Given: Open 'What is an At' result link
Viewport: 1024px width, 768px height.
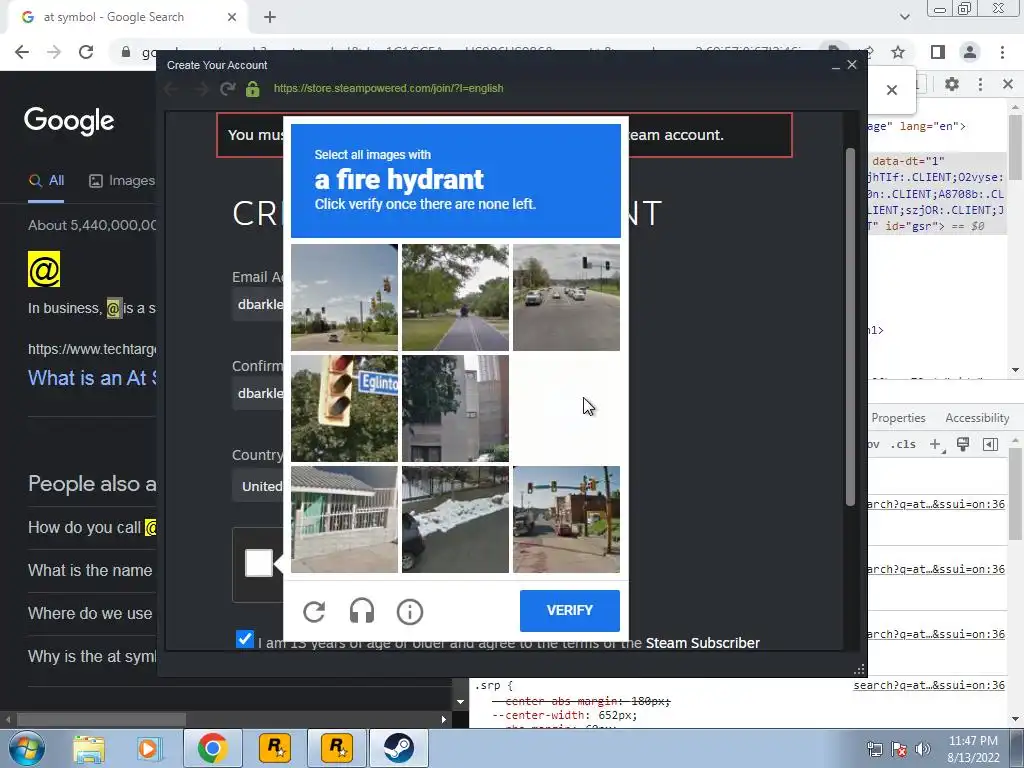Looking at the screenshot, I should (92, 378).
